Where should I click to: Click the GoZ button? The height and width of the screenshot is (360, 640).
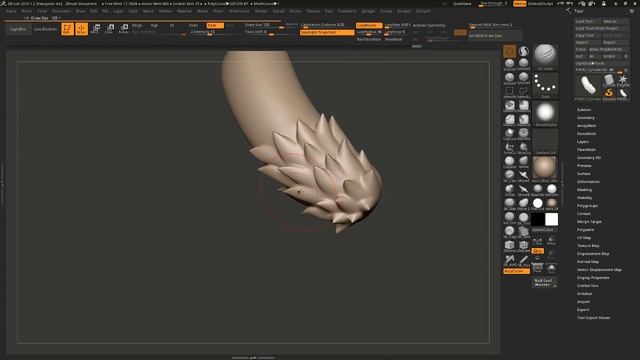(580, 56)
